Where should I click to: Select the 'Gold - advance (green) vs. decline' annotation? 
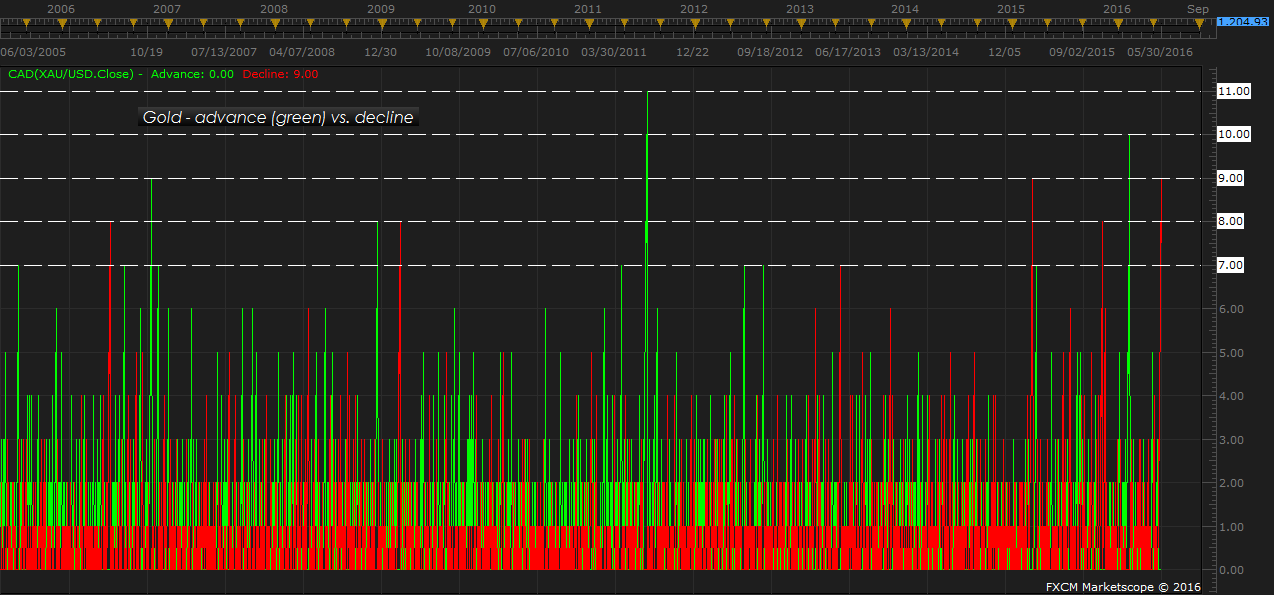click(278, 117)
